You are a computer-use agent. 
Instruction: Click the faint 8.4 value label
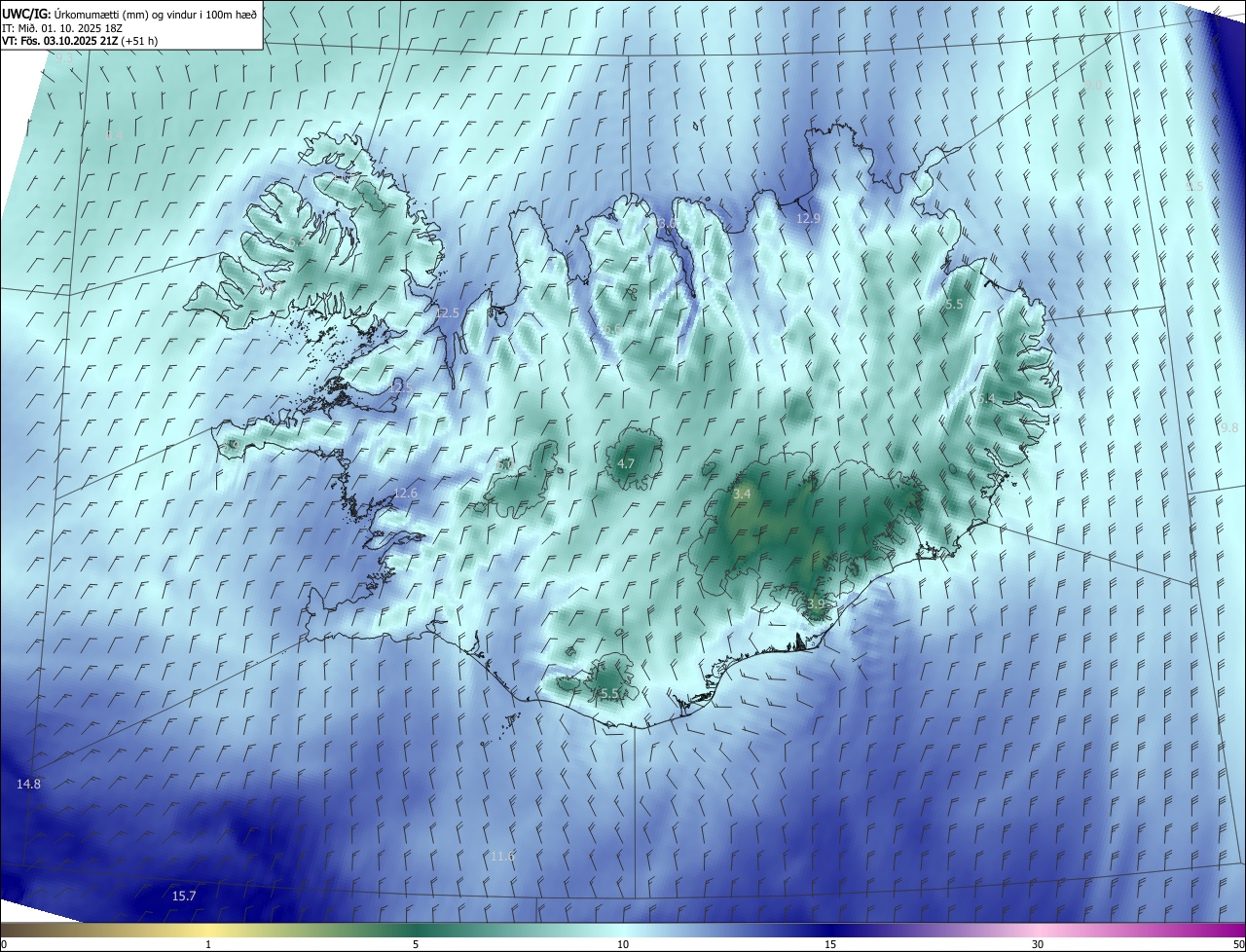coord(114,135)
